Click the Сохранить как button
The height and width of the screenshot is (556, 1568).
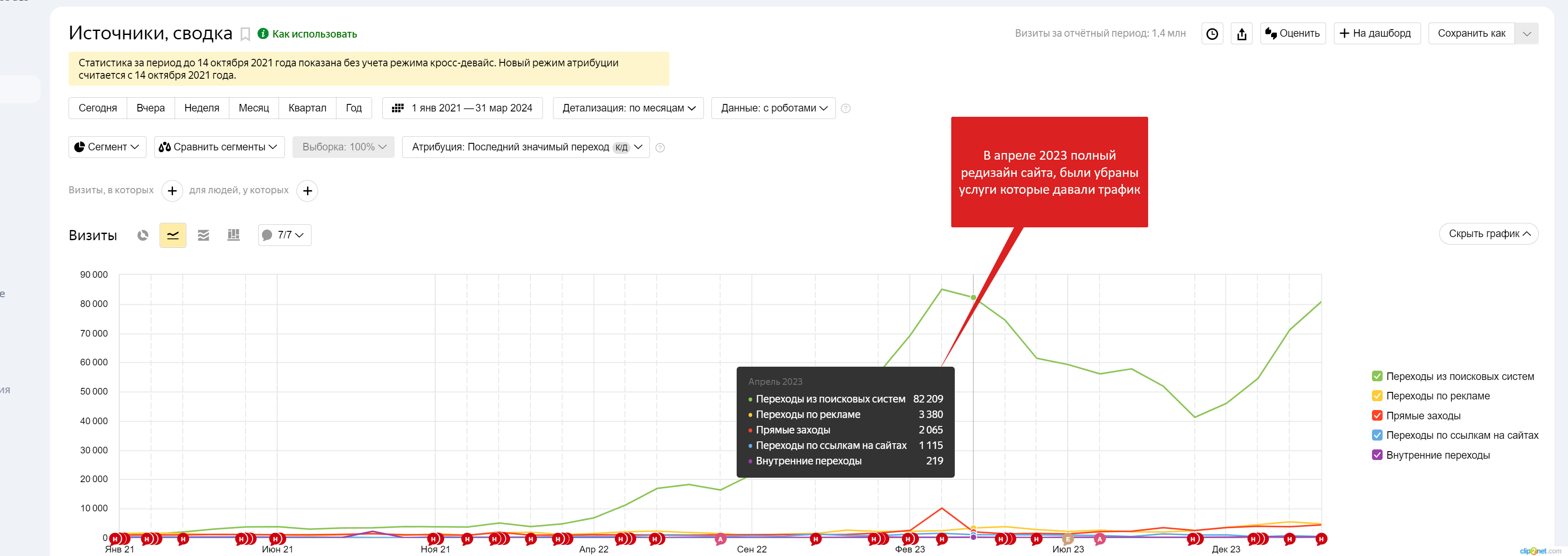pyautogui.click(x=1471, y=34)
